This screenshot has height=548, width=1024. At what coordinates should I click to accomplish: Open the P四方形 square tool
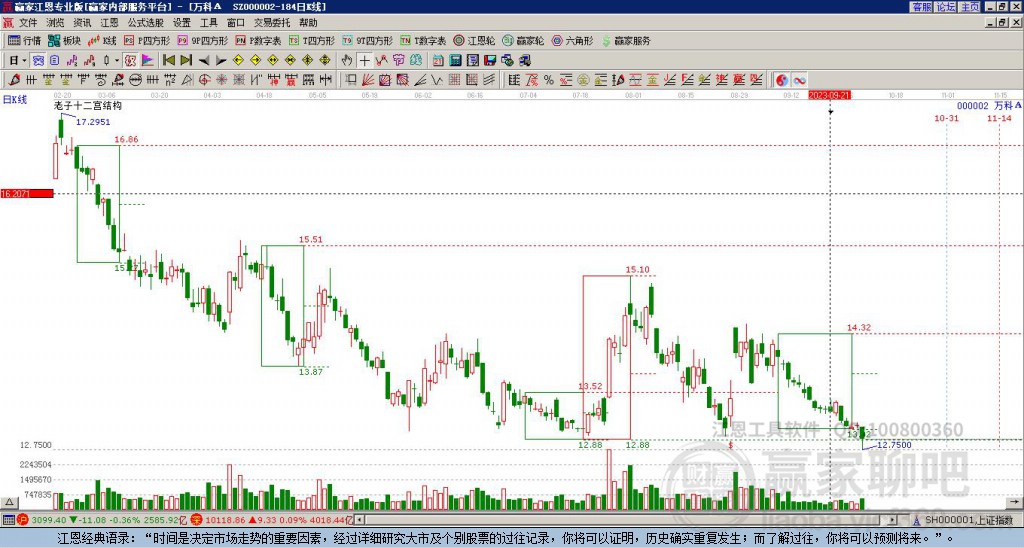pos(148,40)
